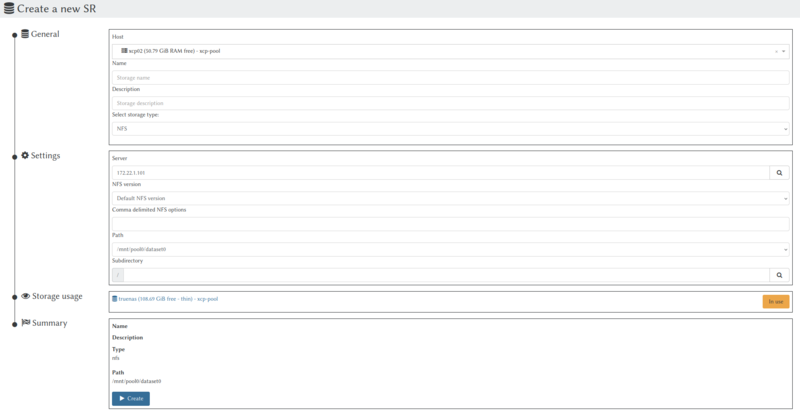Click the orange In use button
800x419 pixels.
coord(775,301)
